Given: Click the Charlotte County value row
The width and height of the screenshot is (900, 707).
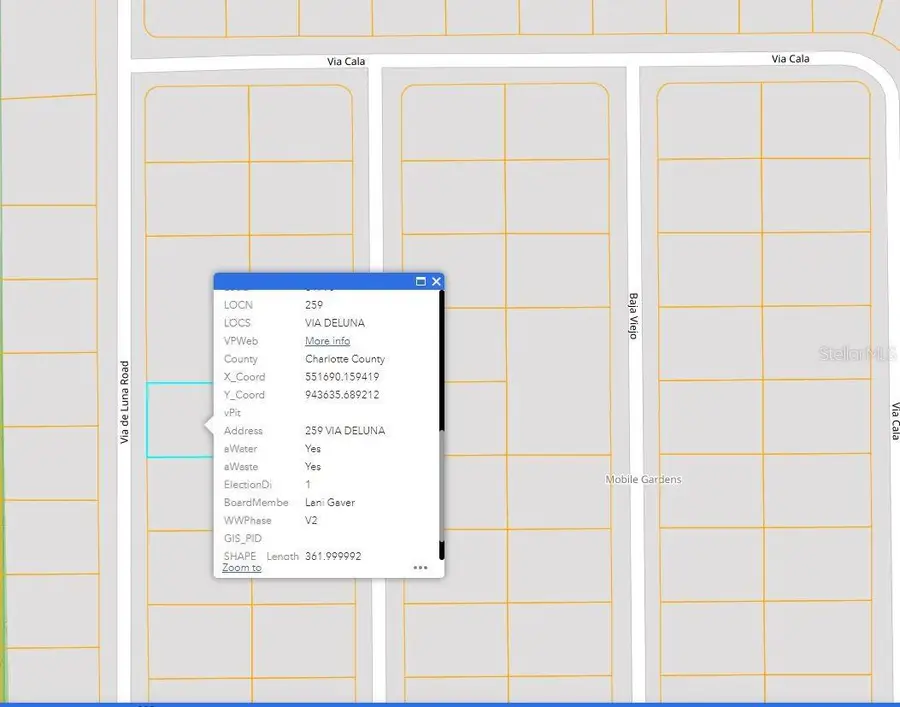Looking at the screenshot, I should click(x=344, y=358).
